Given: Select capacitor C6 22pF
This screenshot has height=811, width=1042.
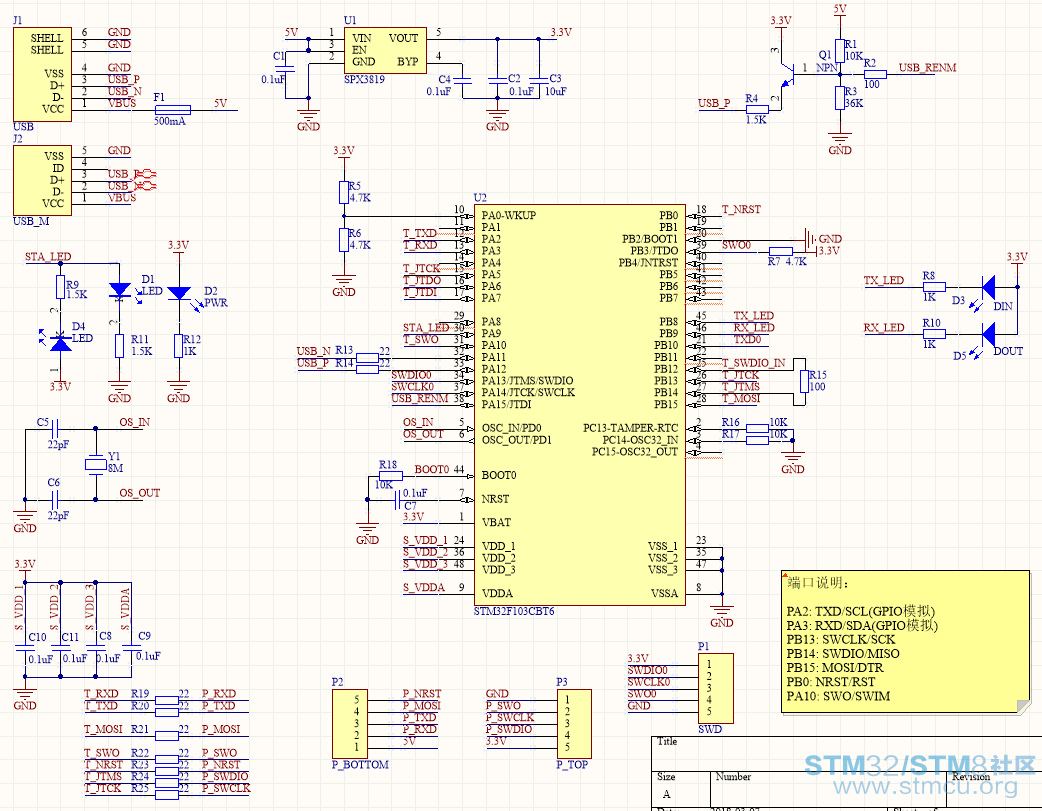Looking at the screenshot, I should pyautogui.click(x=54, y=499).
